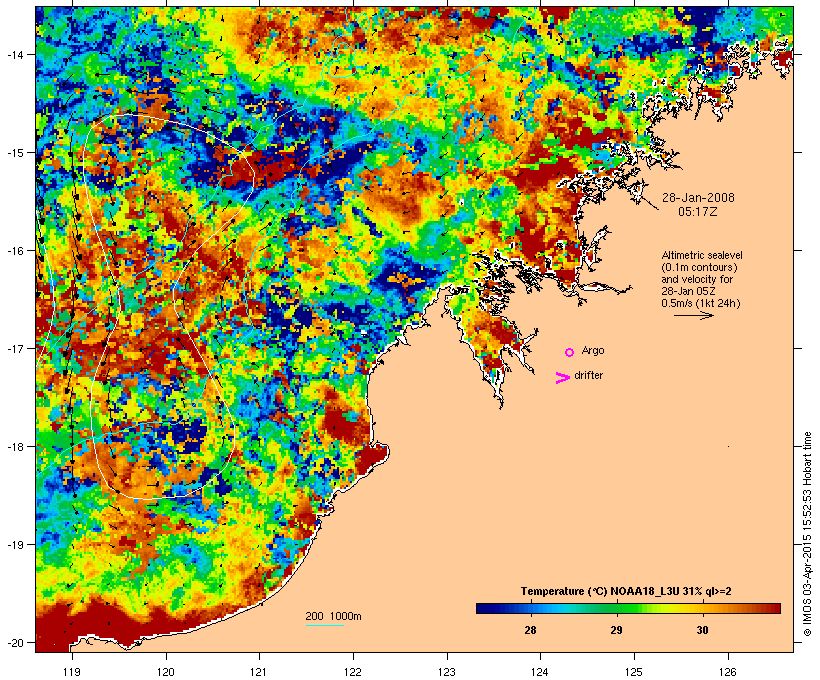
Task: Click the temperature color bar
Action: 628,608
